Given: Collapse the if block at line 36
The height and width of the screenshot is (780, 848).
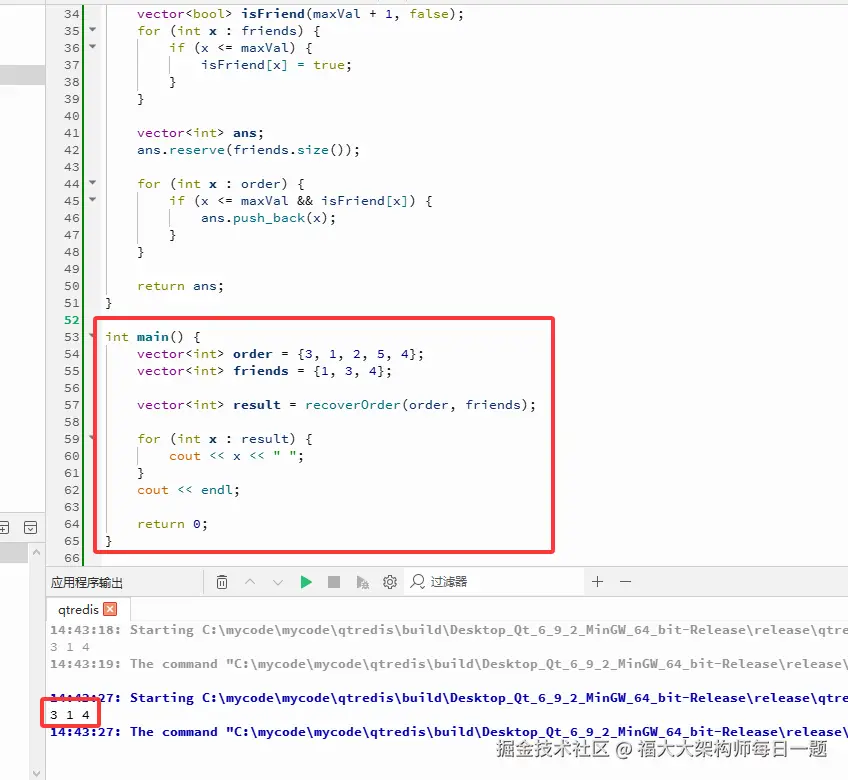Looking at the screenshot, I should (92, 47).
